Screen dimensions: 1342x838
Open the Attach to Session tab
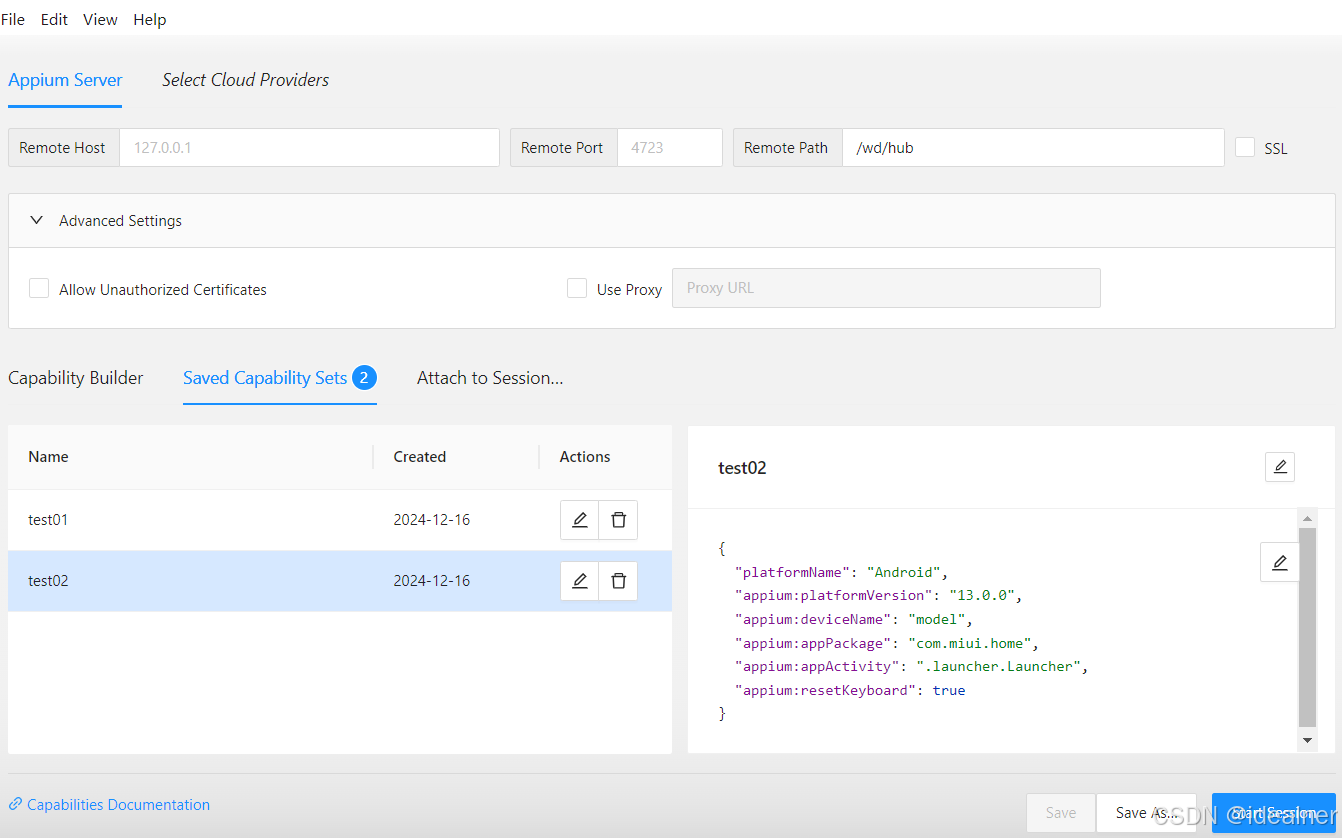pos(490,378)
